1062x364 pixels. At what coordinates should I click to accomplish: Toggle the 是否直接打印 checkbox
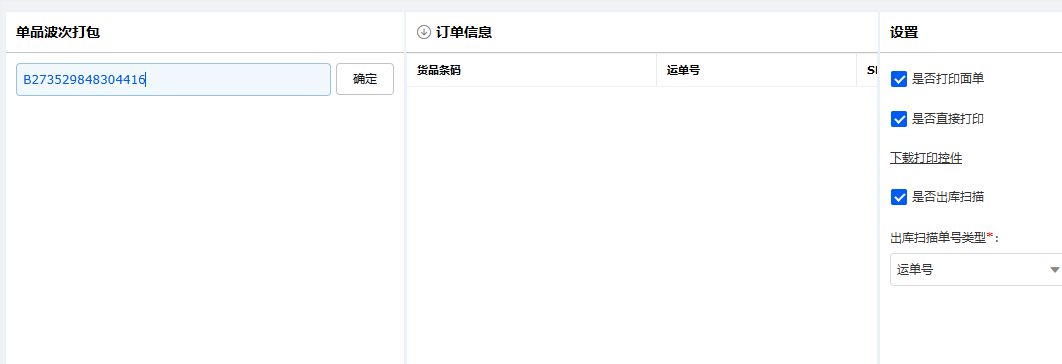pyautogui.click(x=899, y=119)
